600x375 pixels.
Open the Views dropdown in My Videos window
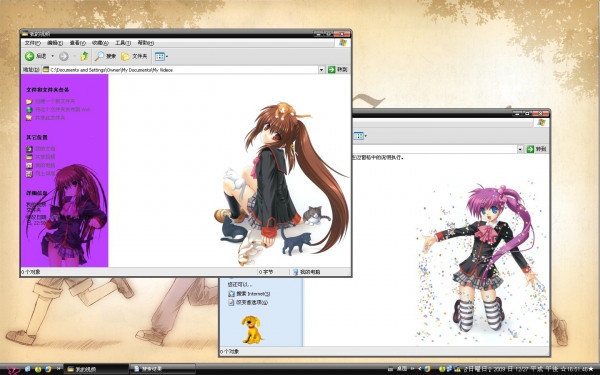click(161, 57)
